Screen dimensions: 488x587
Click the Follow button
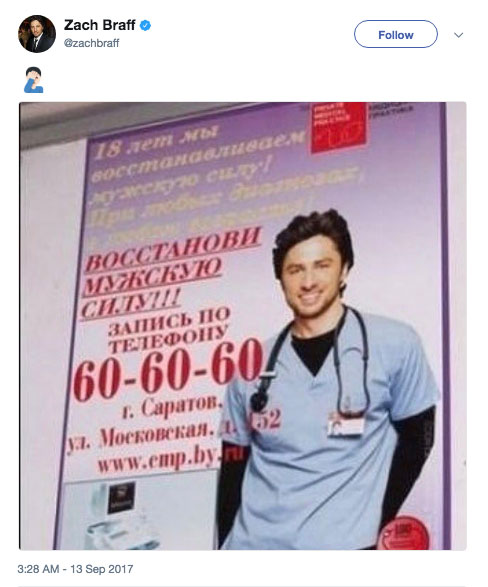pyautogui.click(x=396, y=34)
